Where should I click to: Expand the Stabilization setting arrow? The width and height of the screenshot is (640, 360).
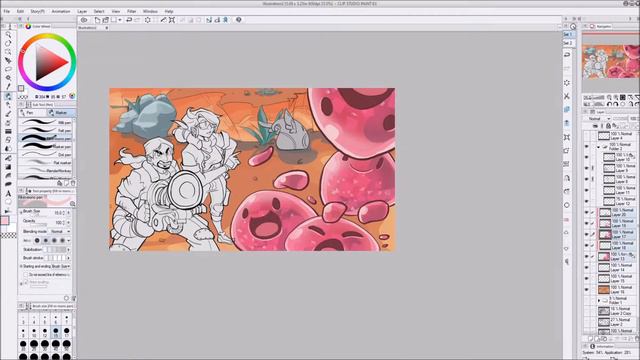tap(69, 249)
